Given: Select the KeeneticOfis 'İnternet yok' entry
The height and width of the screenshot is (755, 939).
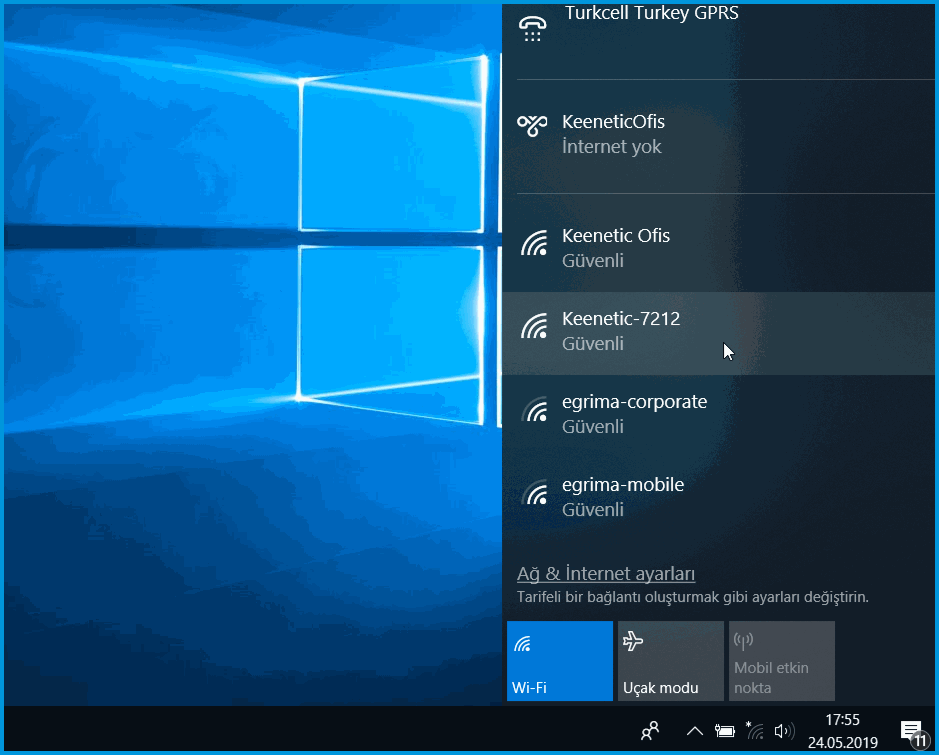Looking at the screenshot, I should tap(612, 147).
